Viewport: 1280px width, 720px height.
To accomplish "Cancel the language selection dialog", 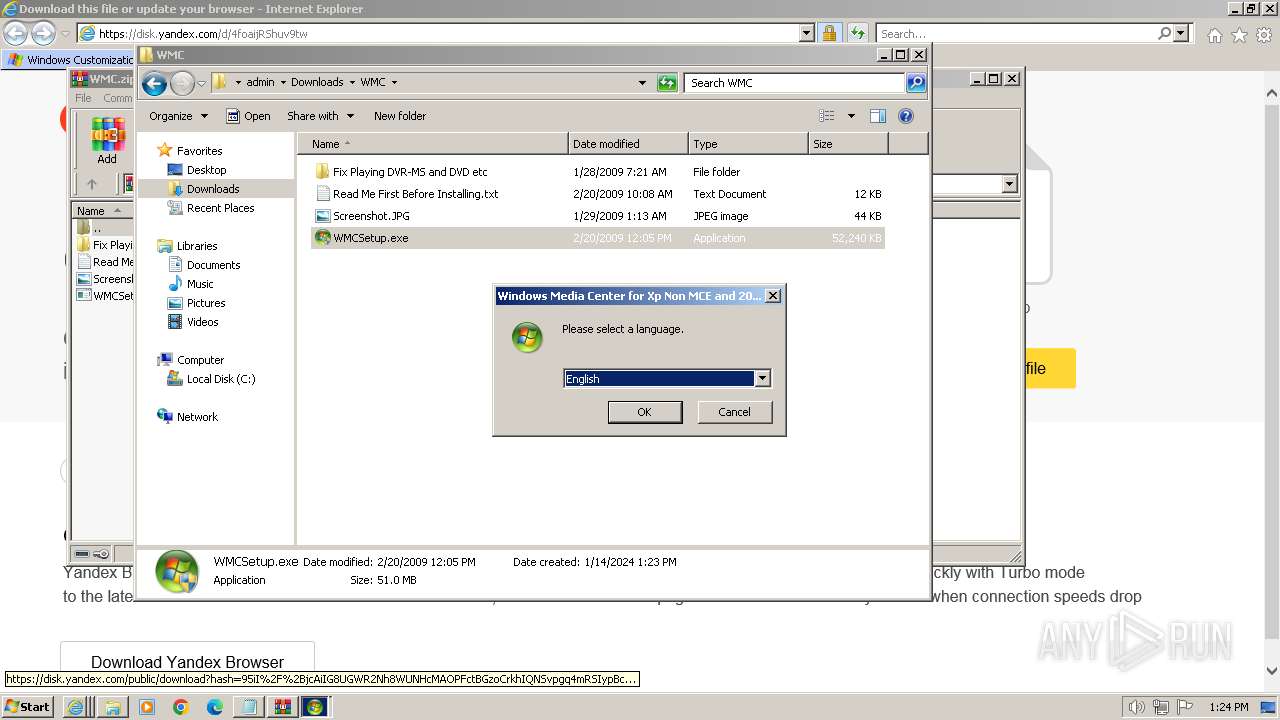I will [x=734, y=412].
